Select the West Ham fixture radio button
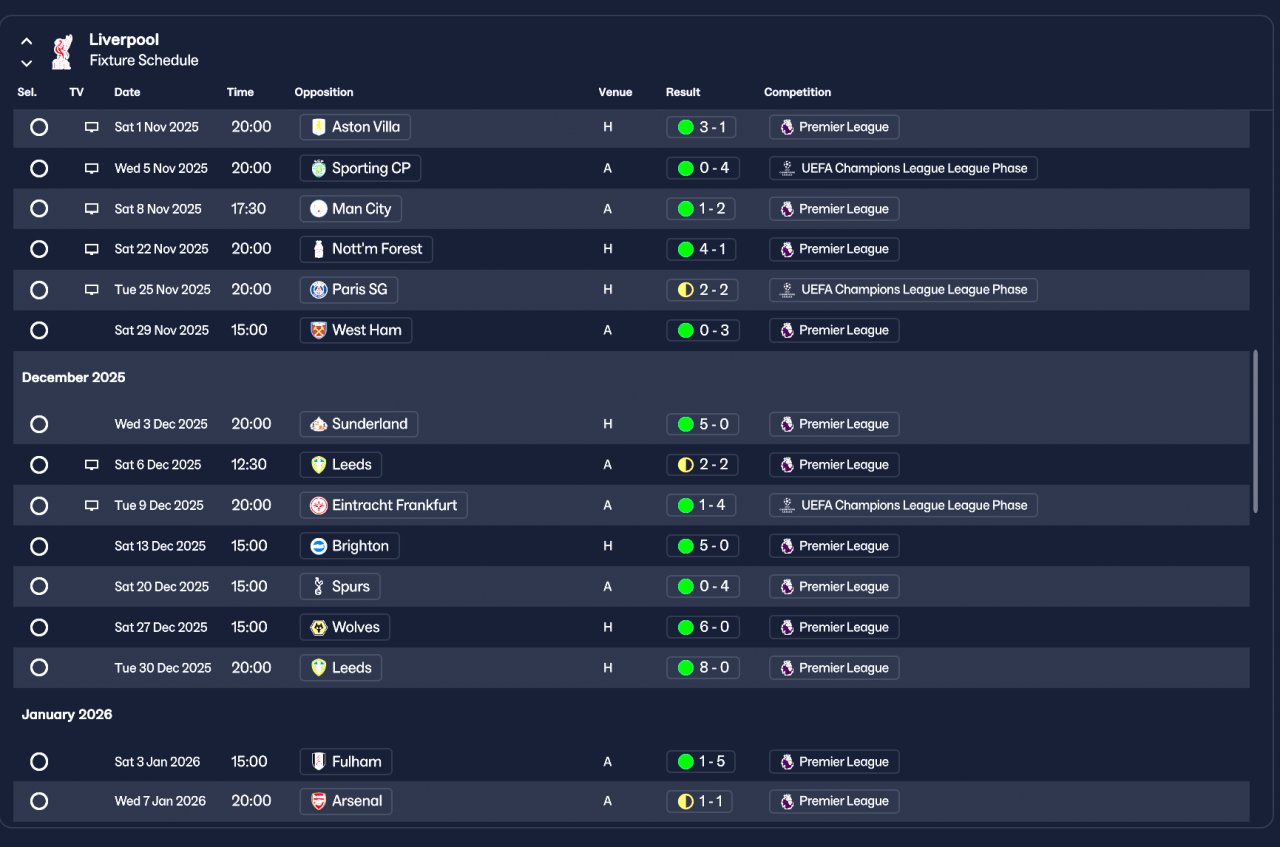The image size is (1280, 847). (x=39, y=330)
